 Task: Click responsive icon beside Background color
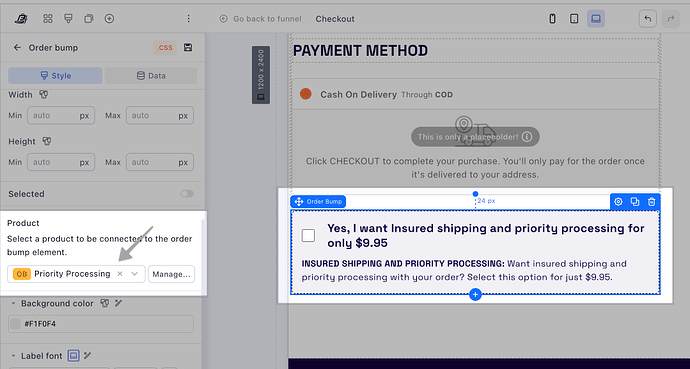tap(104, 303)
